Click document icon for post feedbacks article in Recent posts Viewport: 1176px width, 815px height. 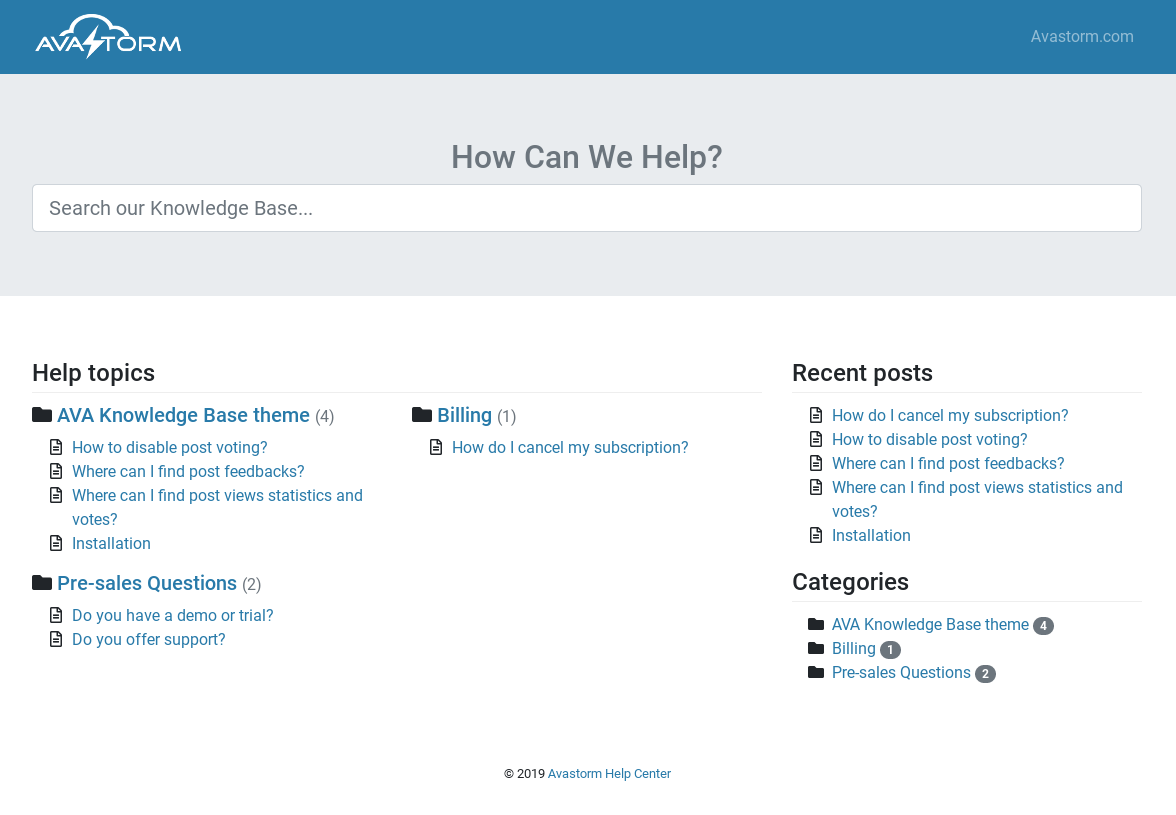816,463
